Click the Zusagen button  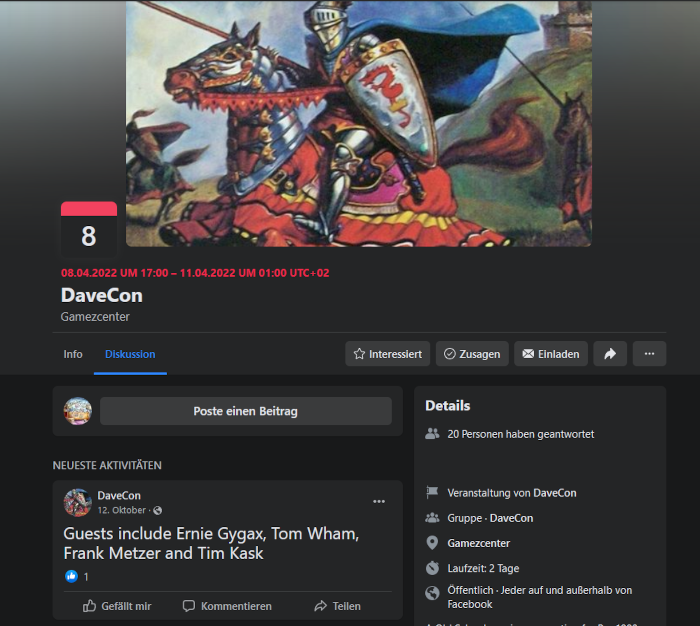coord(472,354)
